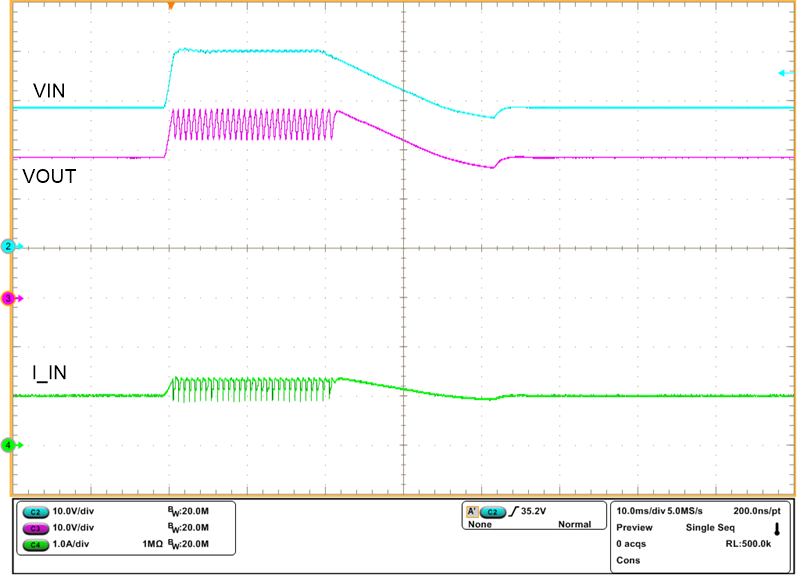The width and height of the screenshot is (800, 575).
Task: Click the 10.0ms/div timebase readout
Action: (641, 511)
